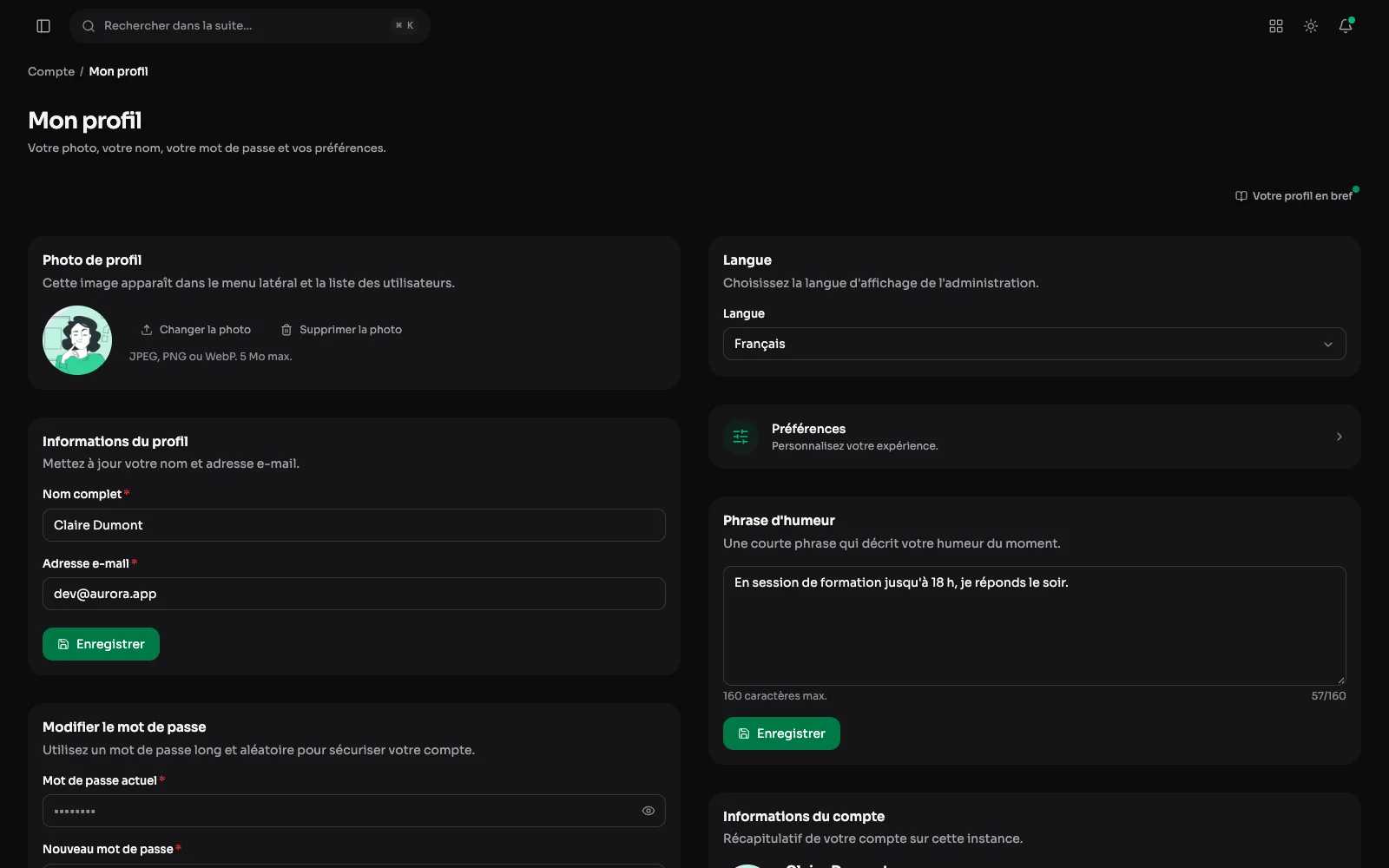Open the notifications bell

coord(1346,26)
